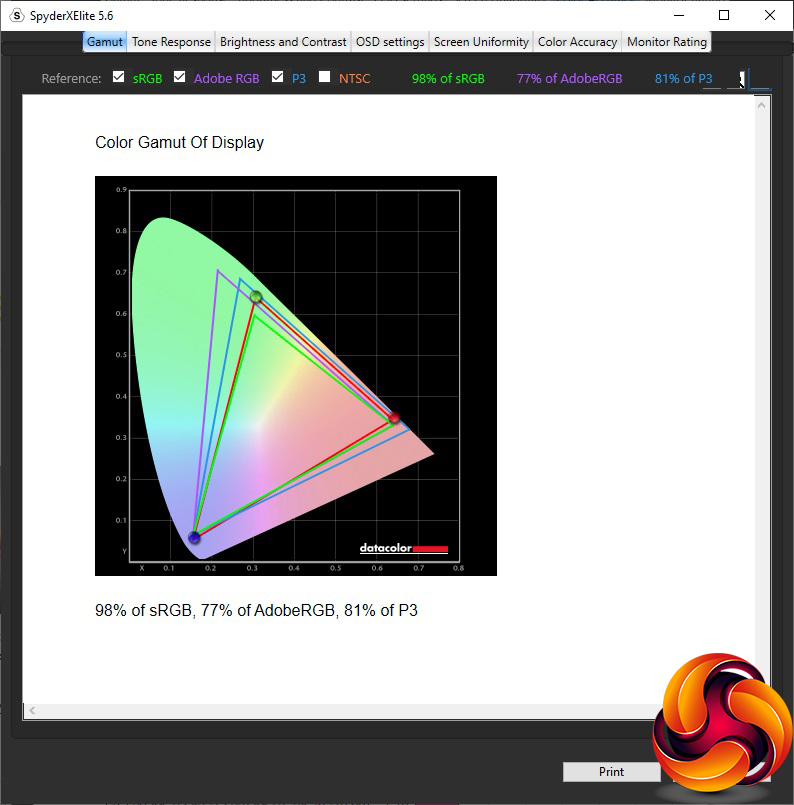Image resolution: width=794 pixels, height=805 pixels.
Task: Minimize the SpyderXElite window
Action: tap(679, 15)
